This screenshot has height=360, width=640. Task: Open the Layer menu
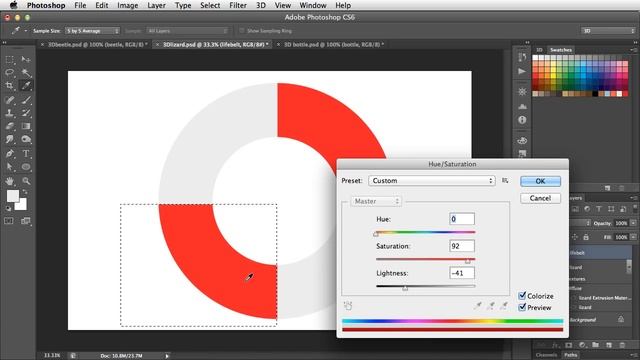(156, 5)
